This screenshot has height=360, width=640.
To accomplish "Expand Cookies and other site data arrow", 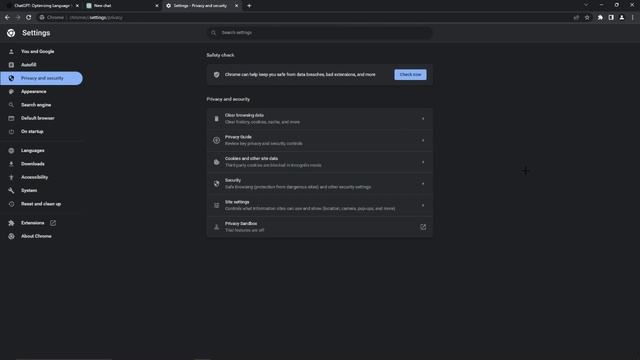I will (423, 162).
